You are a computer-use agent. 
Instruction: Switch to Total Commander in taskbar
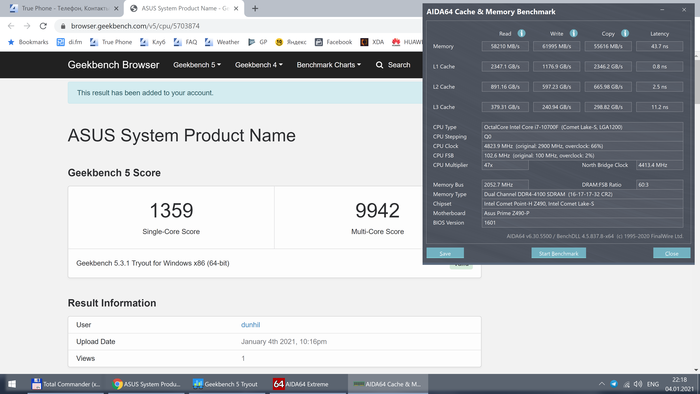66,384
